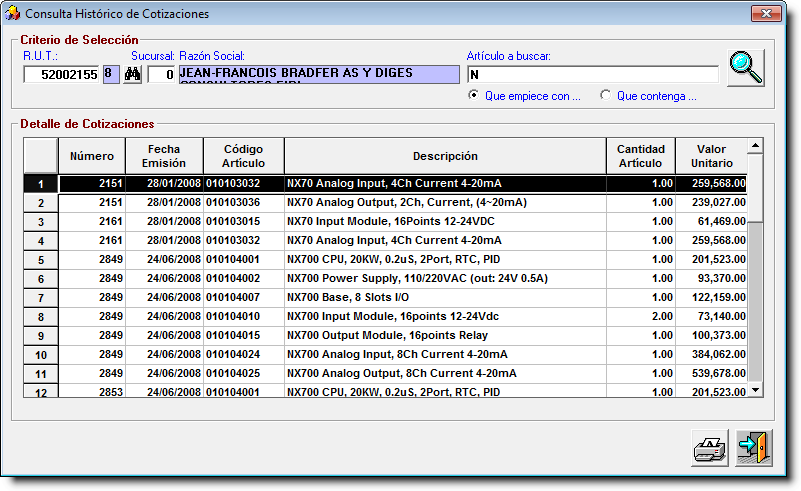801x491 pixels.
Task: Click 'NX70 Input Module, 16Points 12-24VDC' description
Action: pyautogui.click(x=391, y=221)
